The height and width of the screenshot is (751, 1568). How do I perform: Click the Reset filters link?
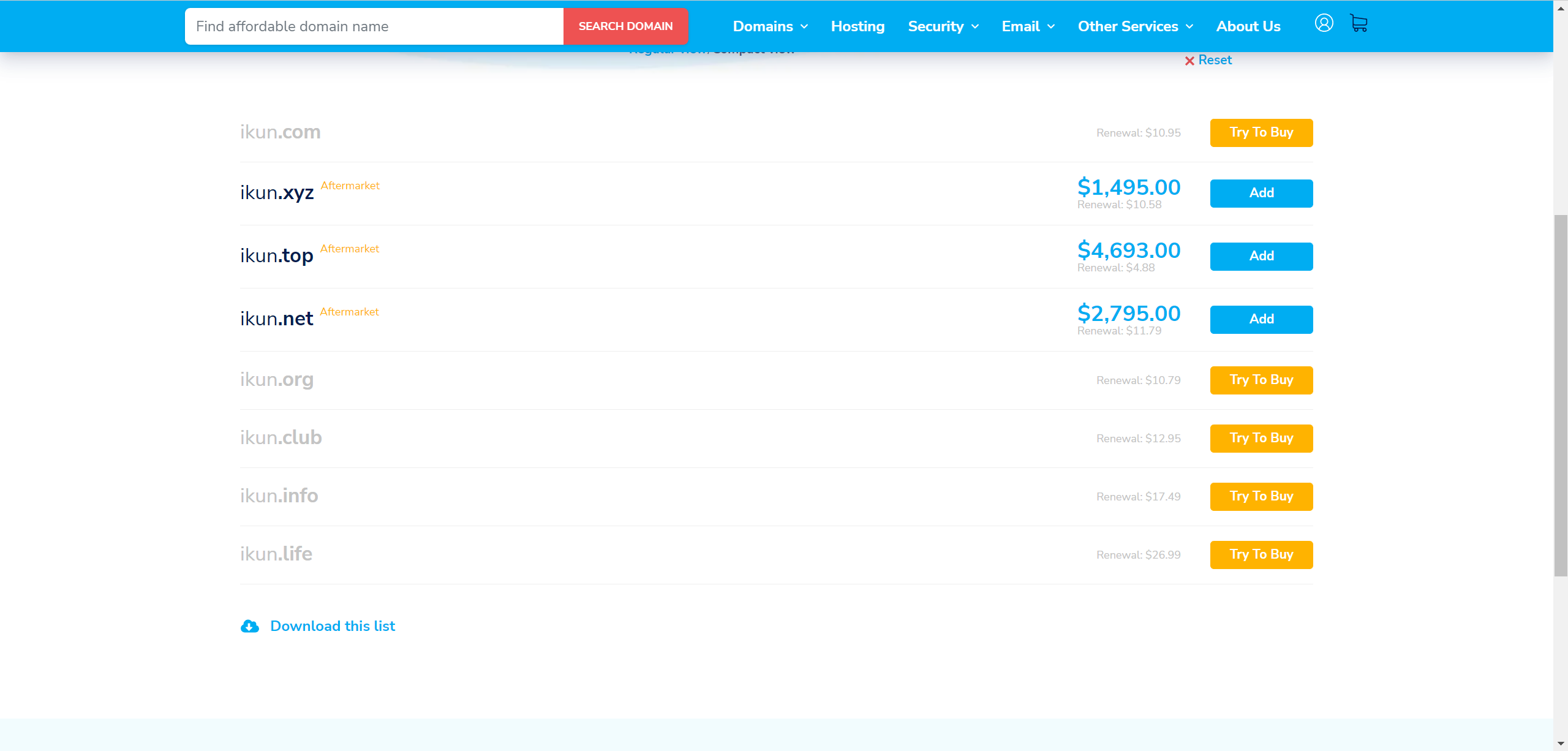(1215, 60)
